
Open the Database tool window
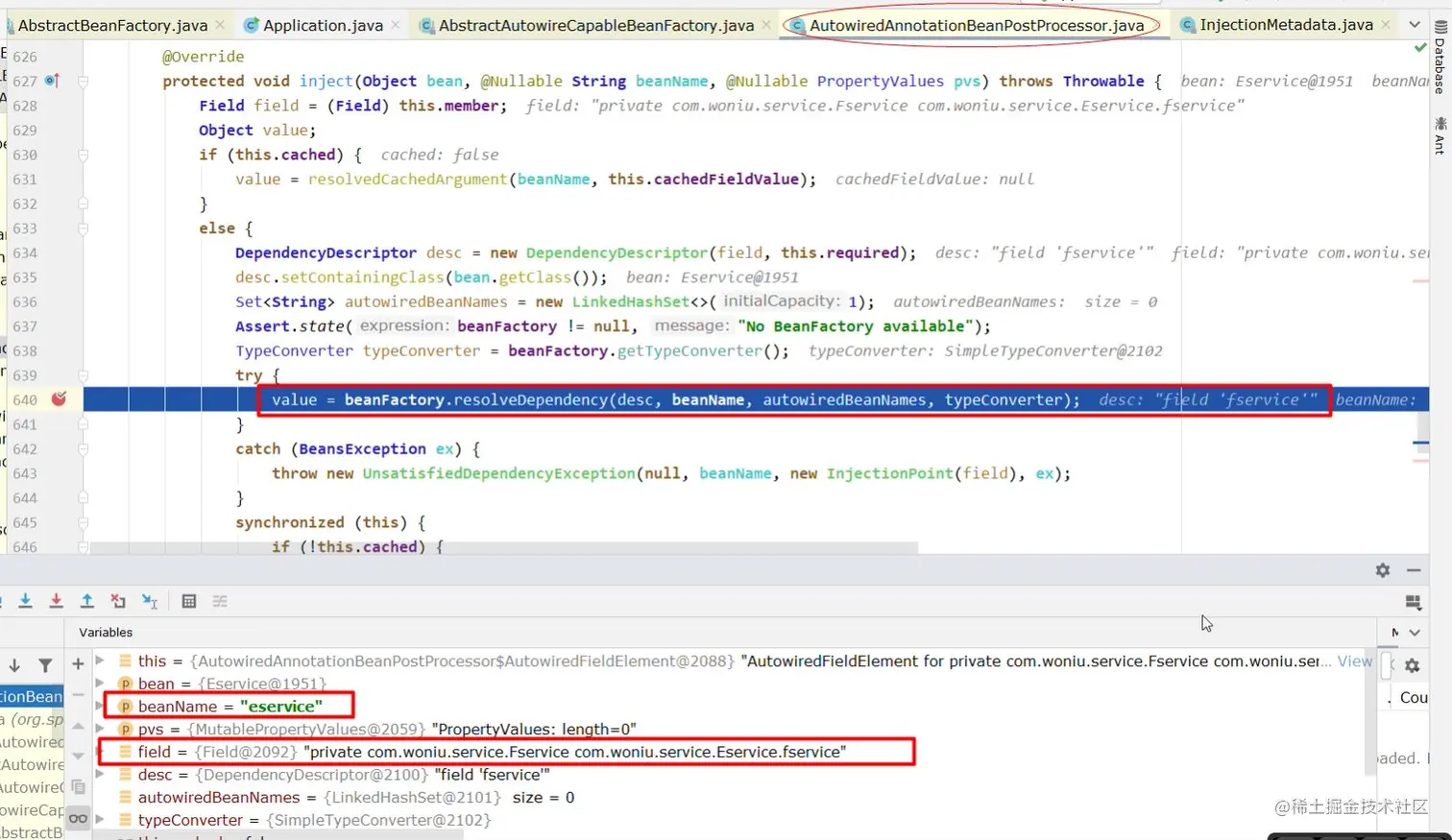coord(1440,57)
